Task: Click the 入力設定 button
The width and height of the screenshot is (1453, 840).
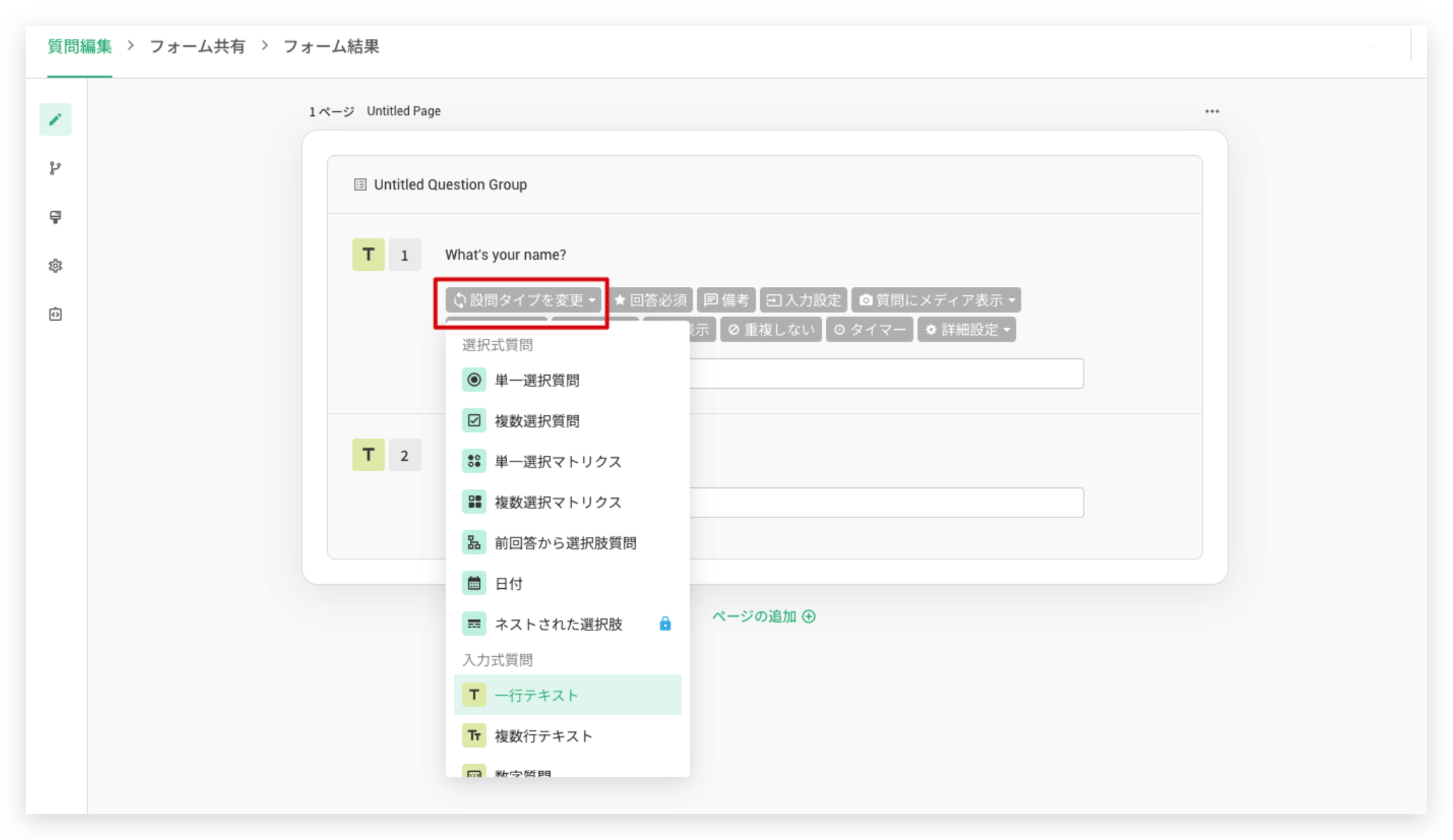Action: (804, 300)
